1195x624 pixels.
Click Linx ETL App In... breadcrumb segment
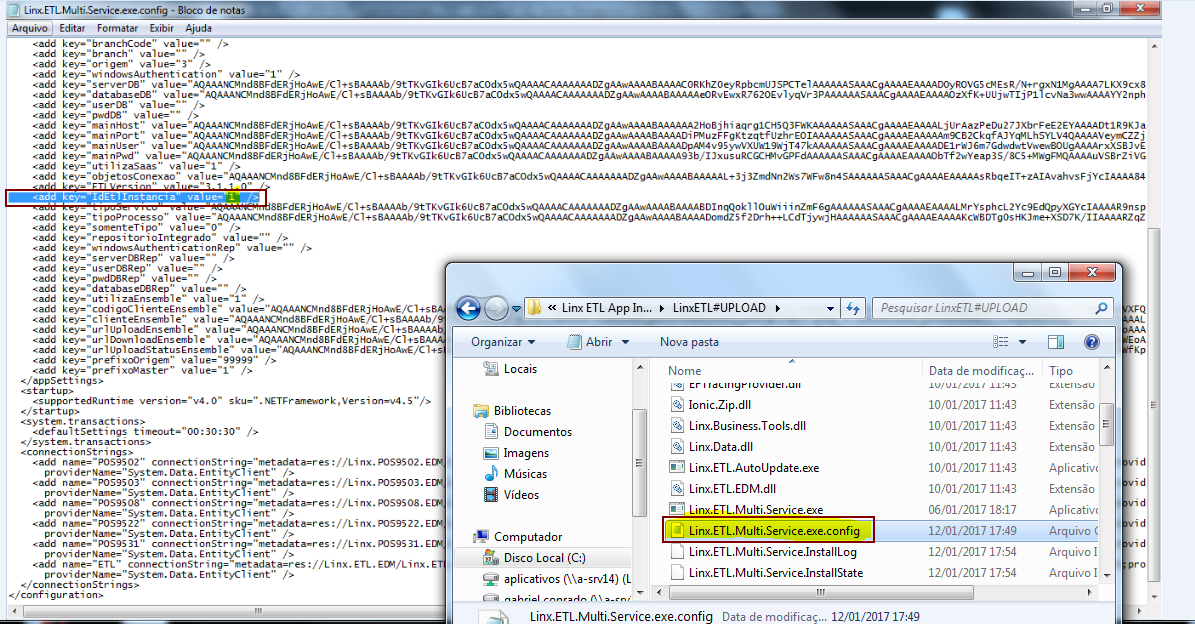[607, 308]
